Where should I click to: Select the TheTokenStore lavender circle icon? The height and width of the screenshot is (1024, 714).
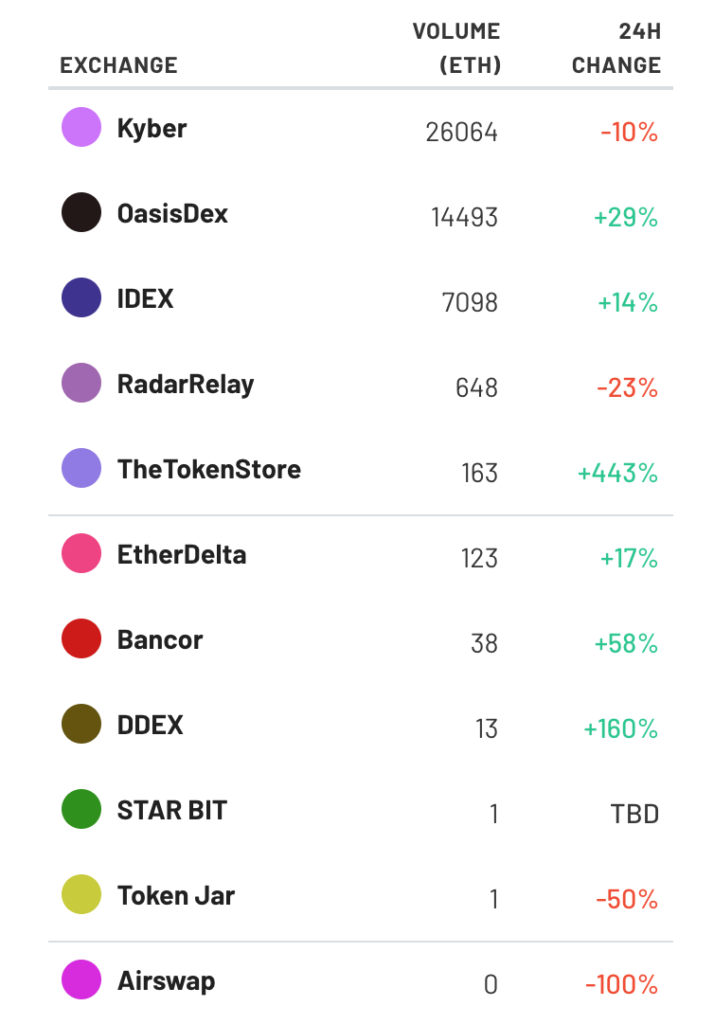point(82,468)
